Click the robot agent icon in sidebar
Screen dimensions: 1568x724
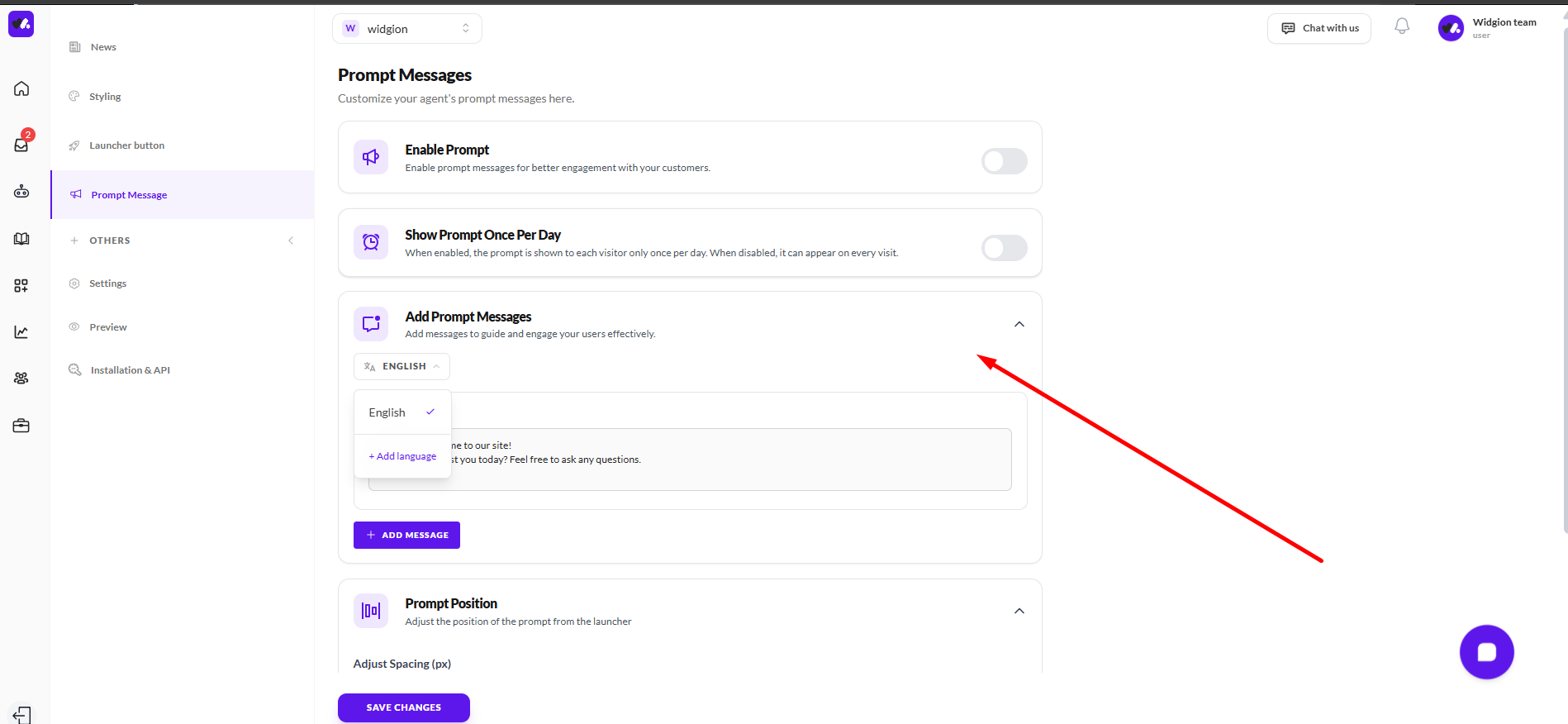tap(21, 192)
